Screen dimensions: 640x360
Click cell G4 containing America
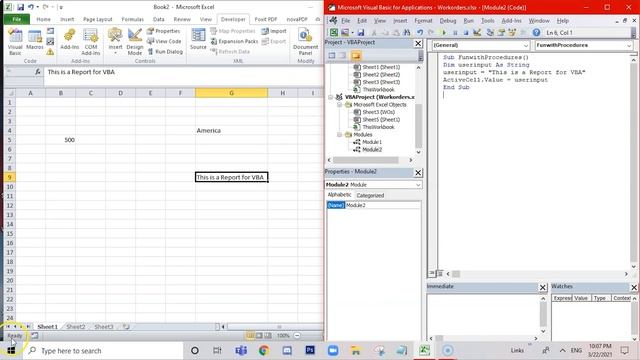pyautogui.click(x=231, y=131)
